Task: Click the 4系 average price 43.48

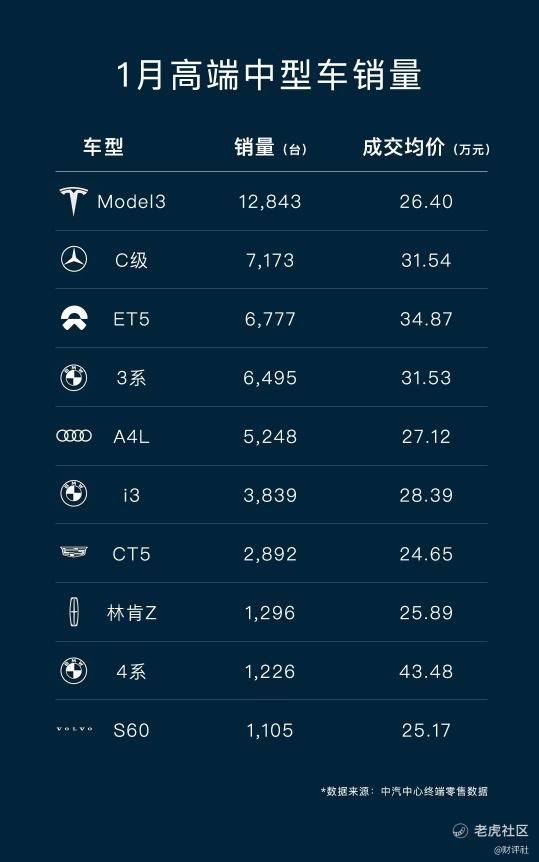Action: 426,671
